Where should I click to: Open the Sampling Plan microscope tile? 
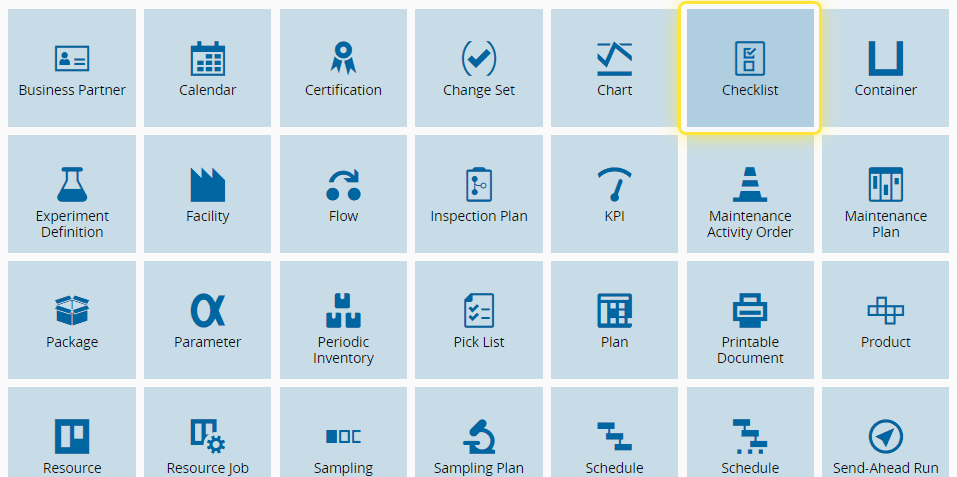(478, 432)
